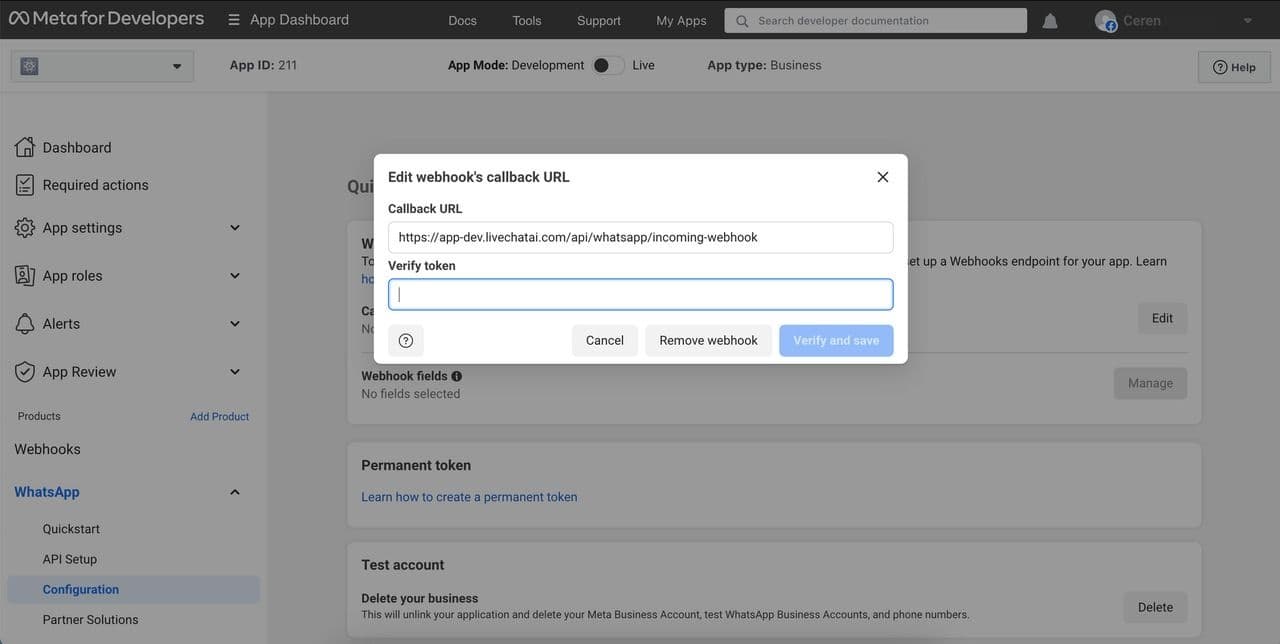Open the account dropdown arrow next to Ceren
Image resolution: width=1280 pixels, height=644 pixels.
tap(1247, 21)
